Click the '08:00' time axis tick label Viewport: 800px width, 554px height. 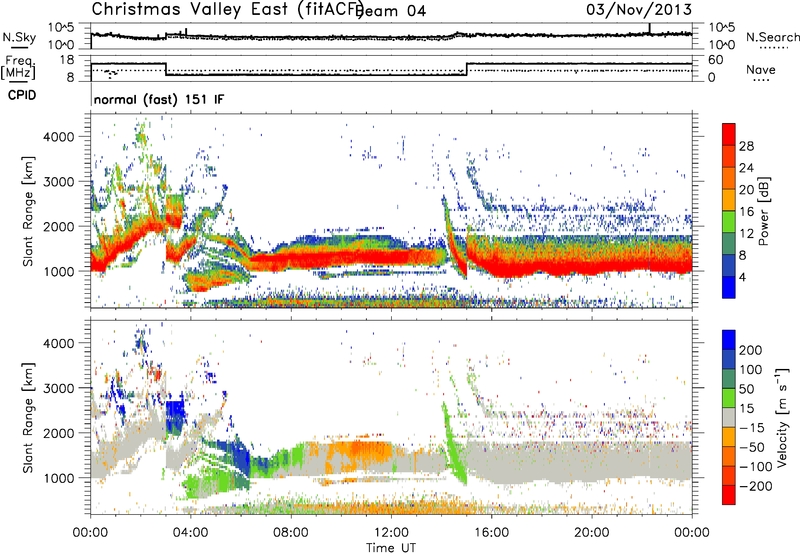click(x=291, y=533)
